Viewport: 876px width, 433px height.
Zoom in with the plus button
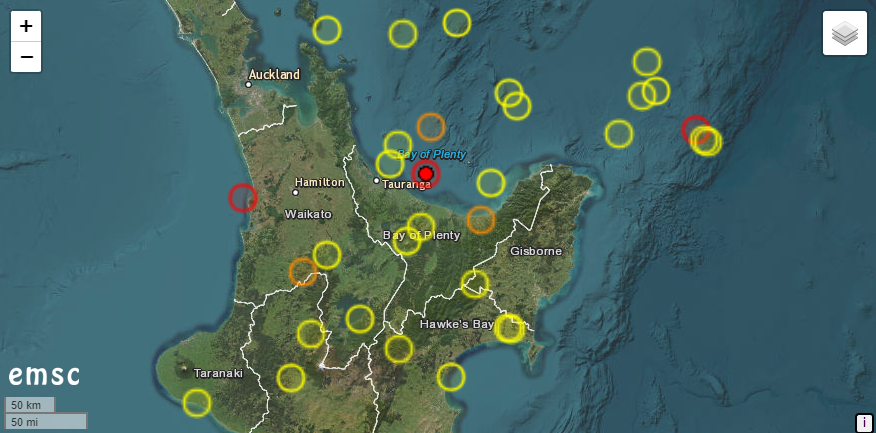click(x=26, y=26)
